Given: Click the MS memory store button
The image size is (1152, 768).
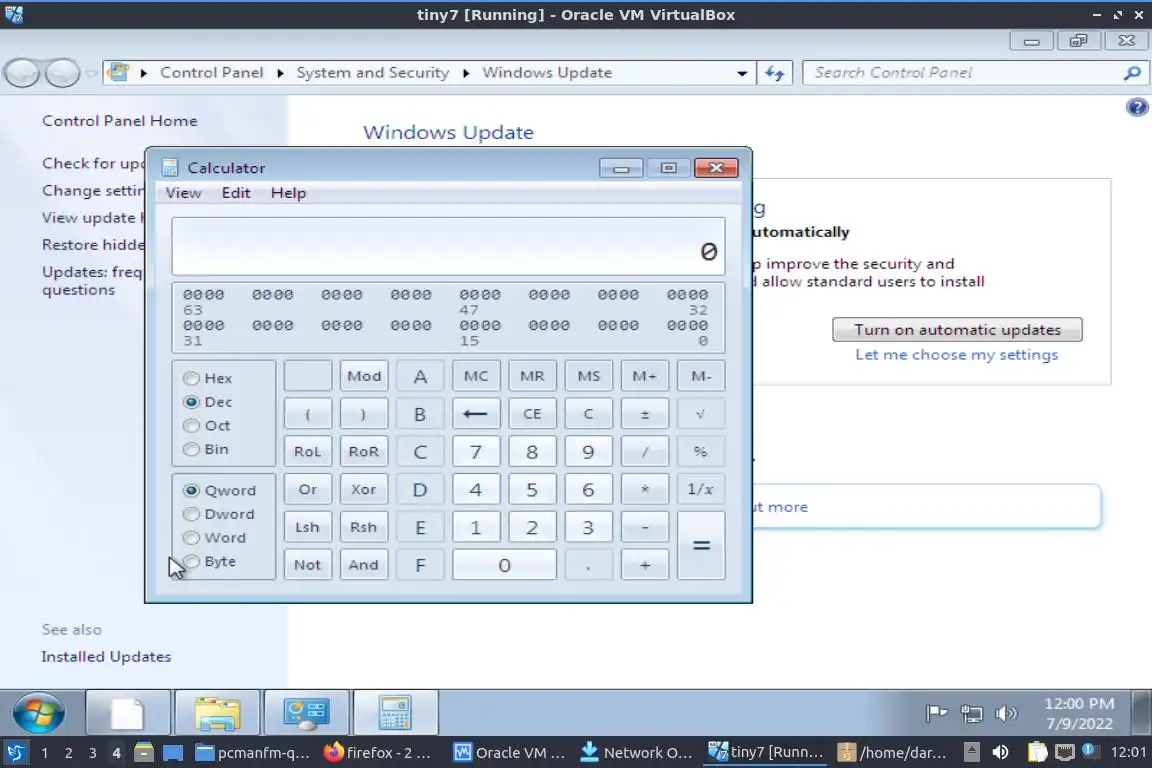Looking at the screenshot, I should point(588,376).
